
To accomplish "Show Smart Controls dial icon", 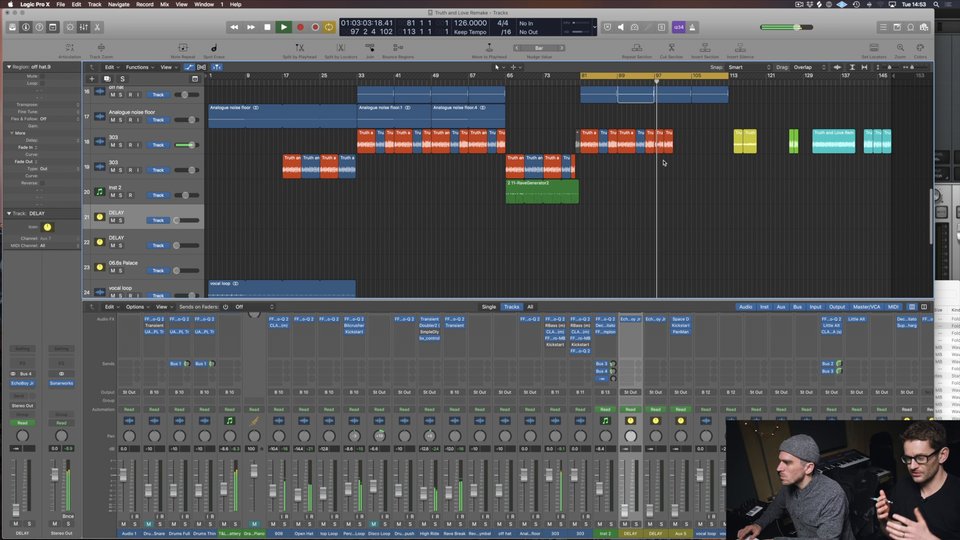I will click(x=70, y=27).
